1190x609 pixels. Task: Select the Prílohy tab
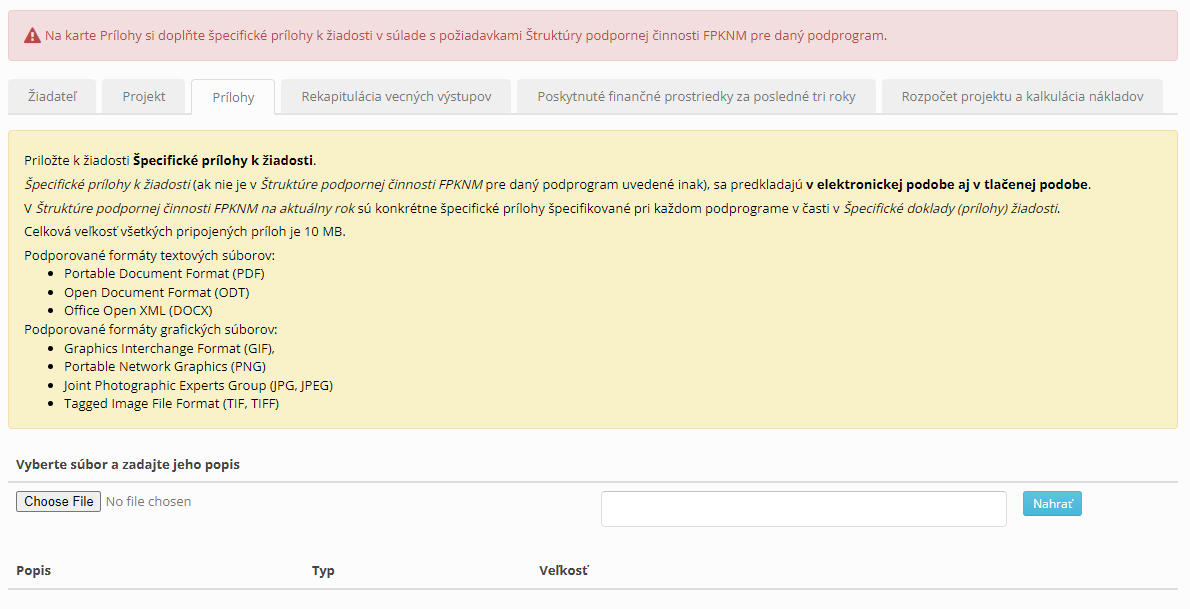click(233, 98)
